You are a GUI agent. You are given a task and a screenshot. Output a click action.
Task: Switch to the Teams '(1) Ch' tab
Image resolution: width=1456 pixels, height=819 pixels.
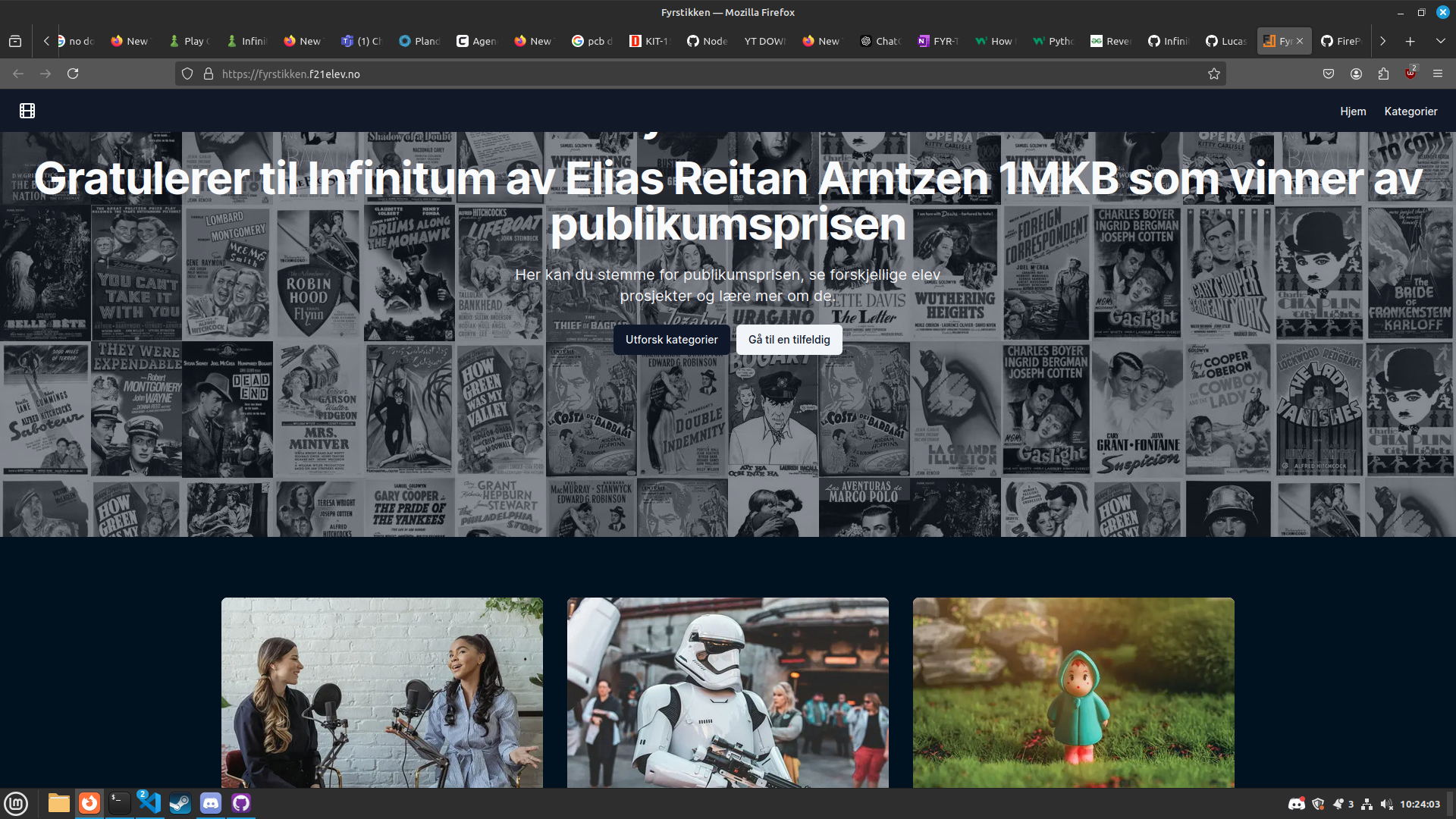click(x=362, y=41)
